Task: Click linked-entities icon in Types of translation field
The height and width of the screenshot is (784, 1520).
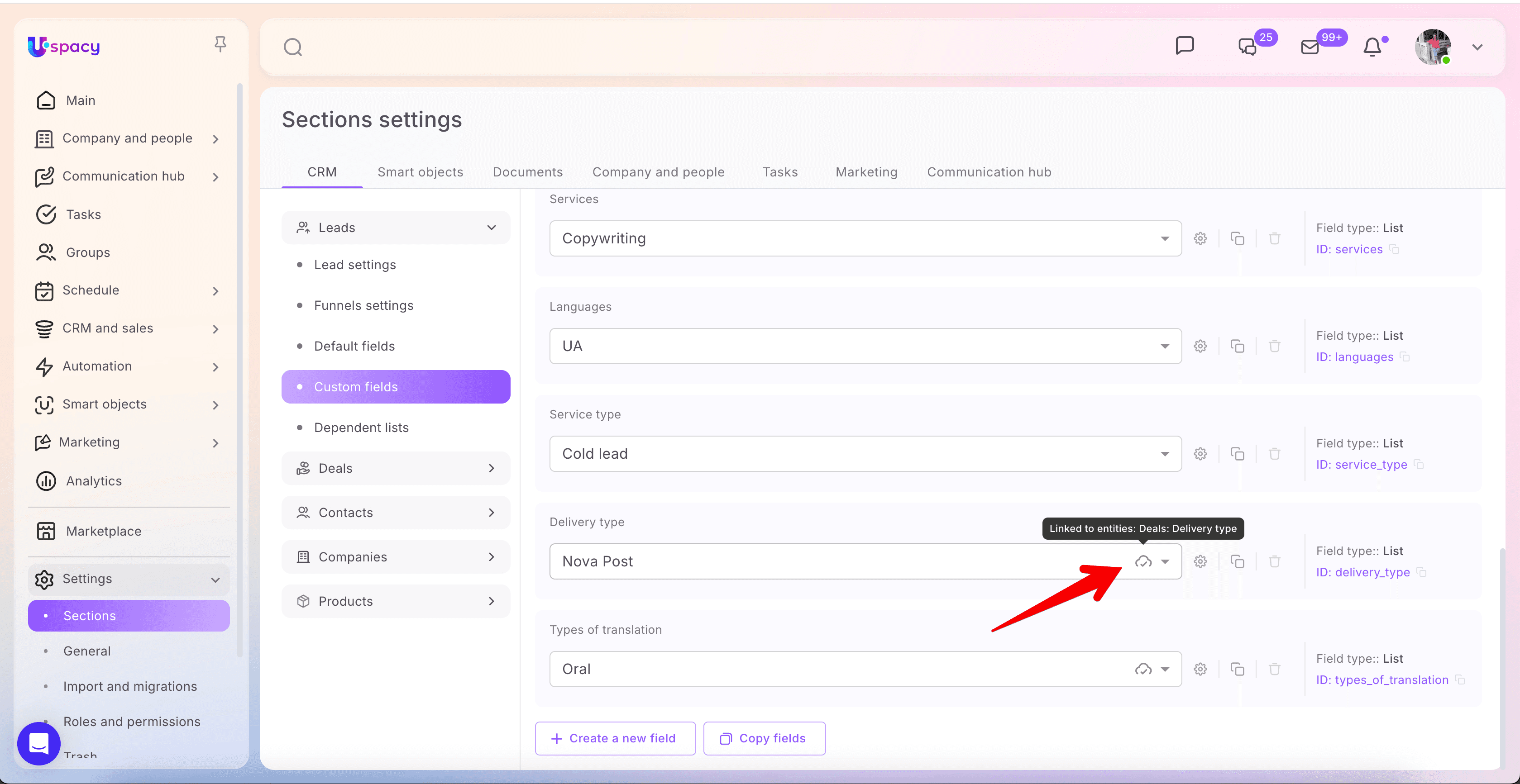Action: pos(1143,669)
